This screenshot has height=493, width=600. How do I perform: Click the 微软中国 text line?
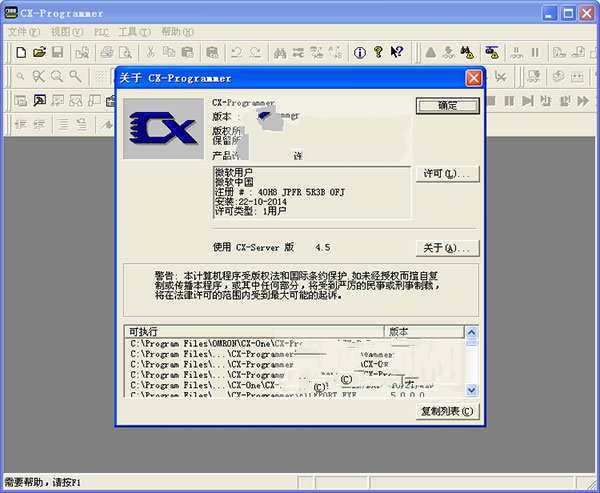234,183
